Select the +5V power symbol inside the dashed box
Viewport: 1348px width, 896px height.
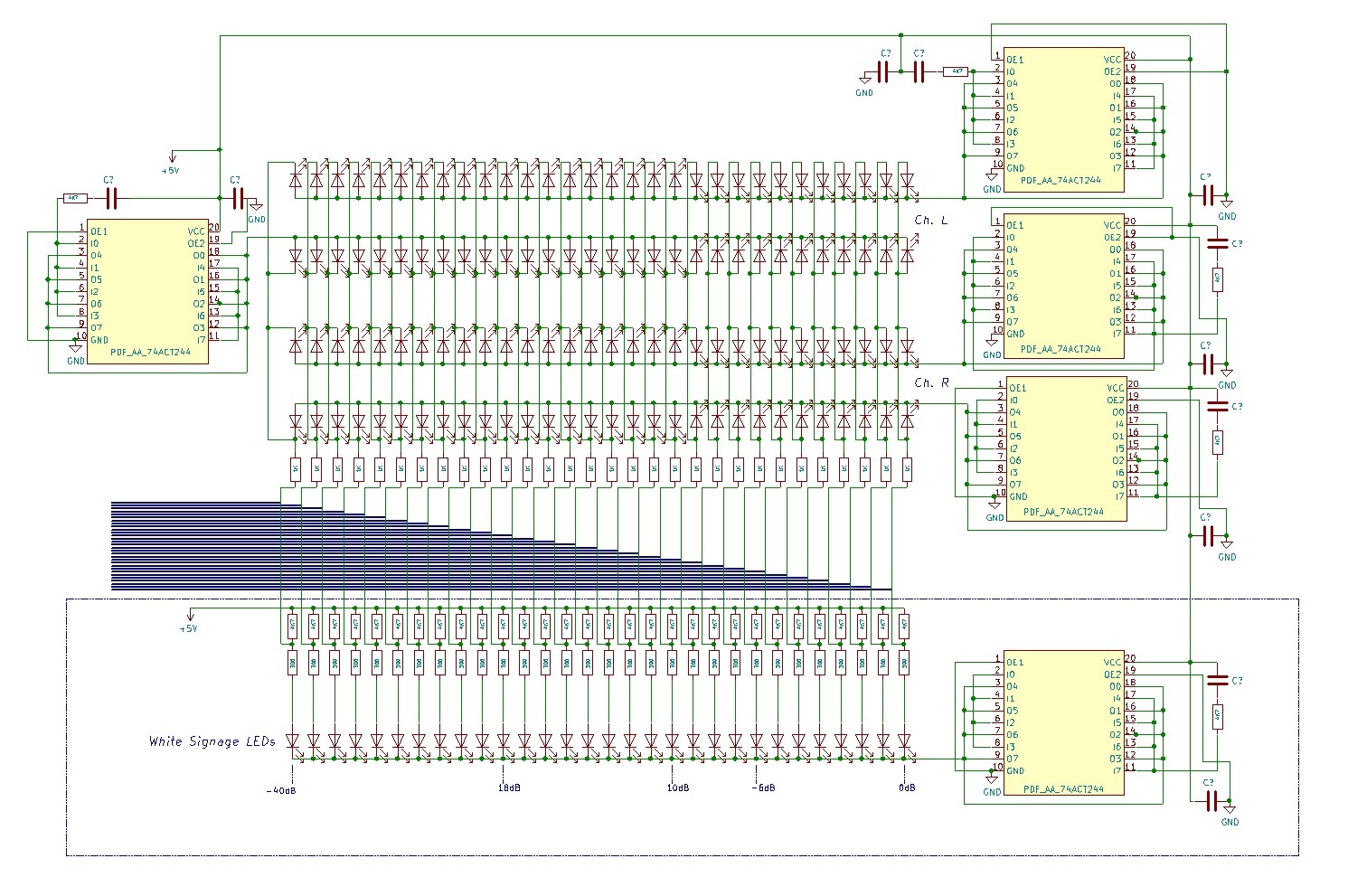coord(188,621)
